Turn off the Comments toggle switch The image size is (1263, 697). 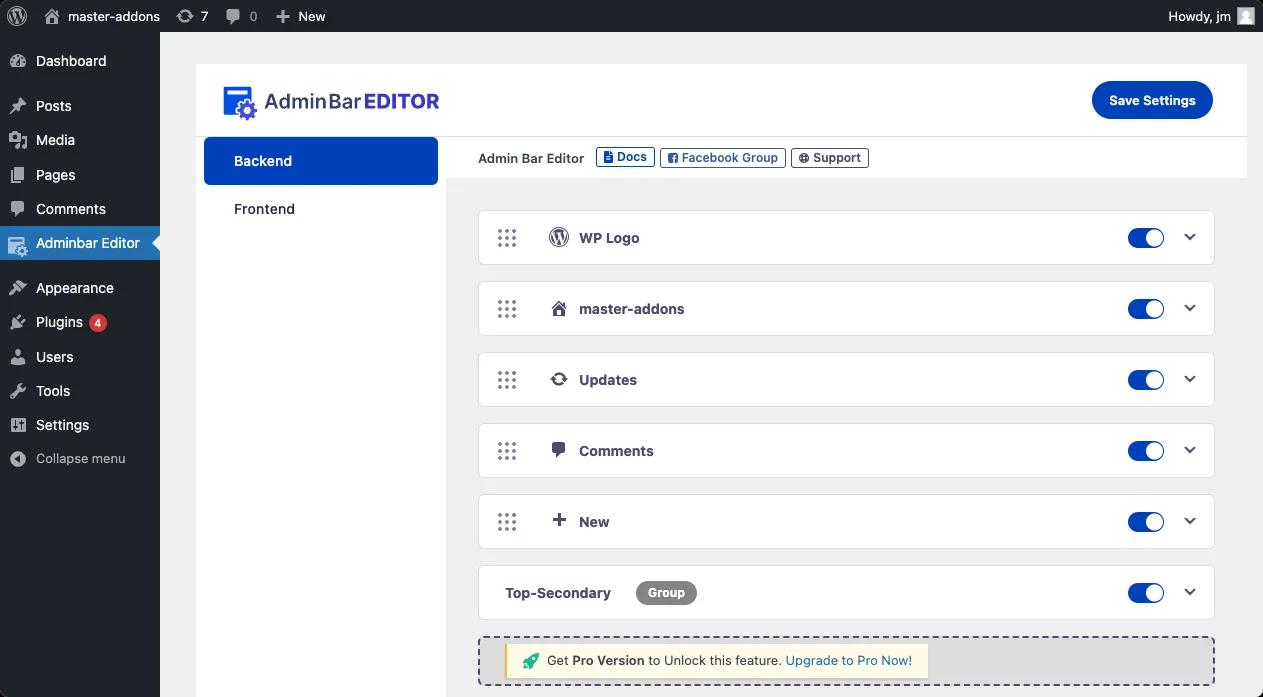click(x=1146, y=450)
